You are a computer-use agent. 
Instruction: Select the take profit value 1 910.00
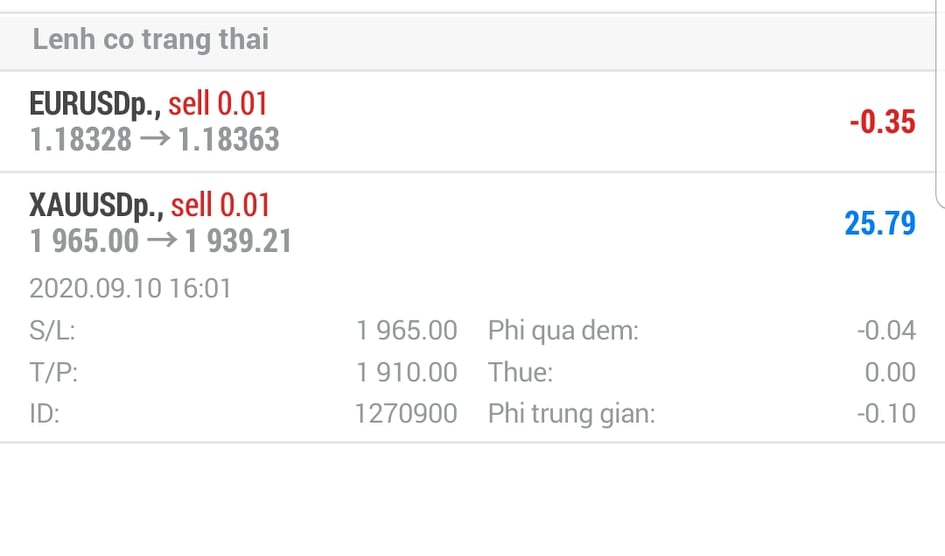(x=406, y=372)
